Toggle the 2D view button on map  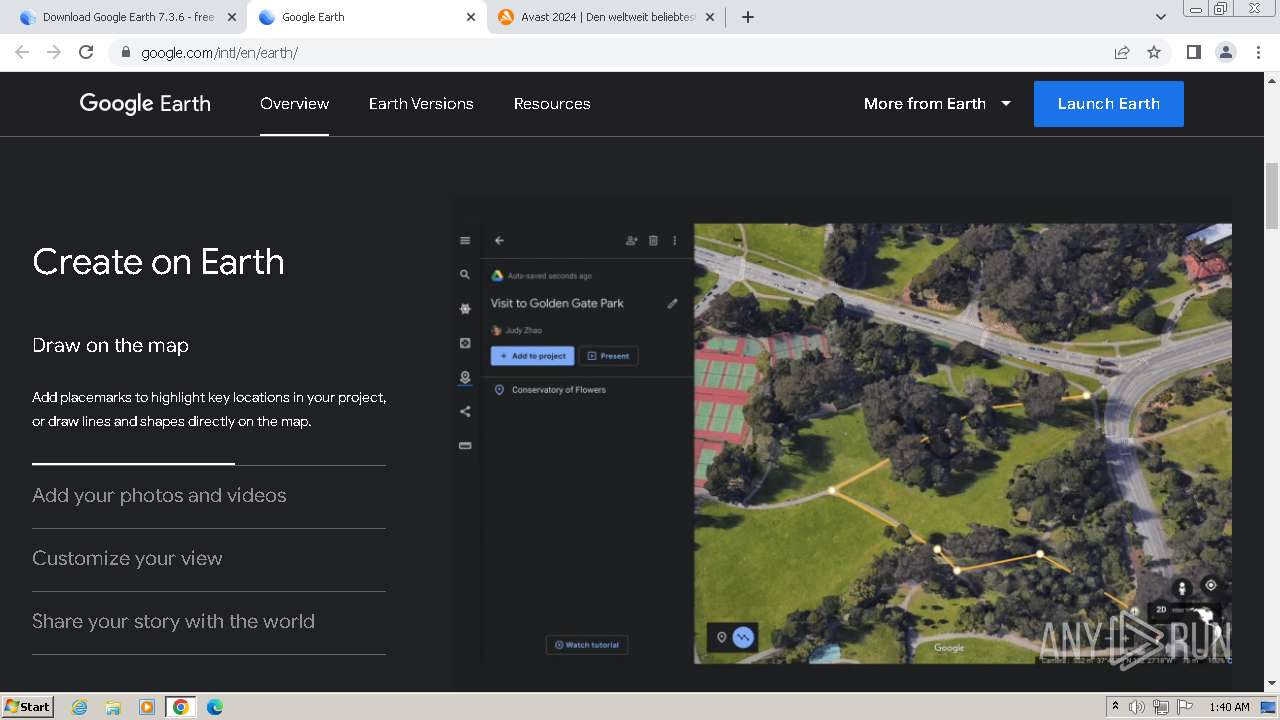coord(1161,609)
